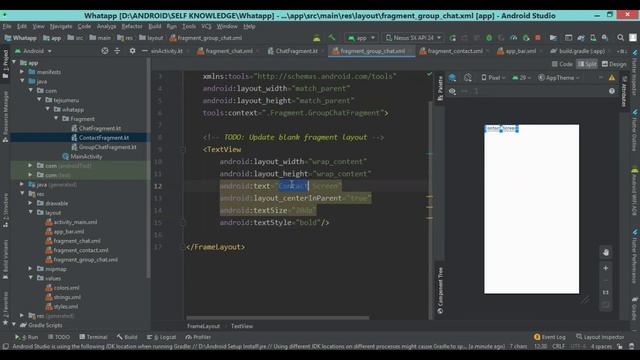Click the Zoom In plus button in preview
The image size is (640, 360).
click(x=606, y=268)
